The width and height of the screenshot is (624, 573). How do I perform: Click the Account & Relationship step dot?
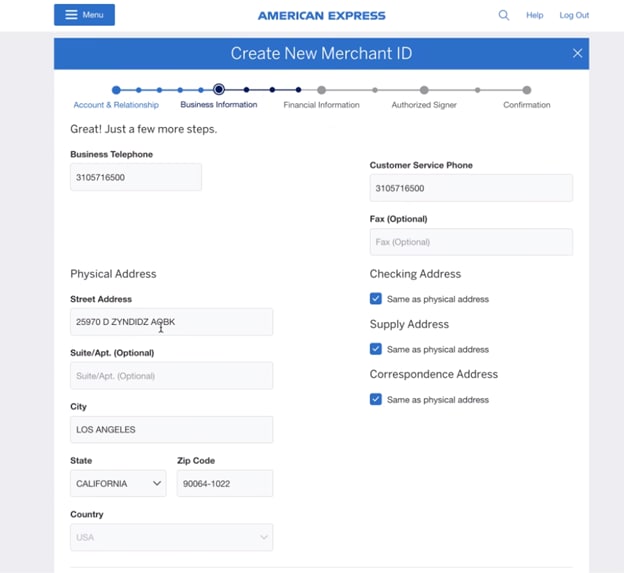tap(116, 90)
